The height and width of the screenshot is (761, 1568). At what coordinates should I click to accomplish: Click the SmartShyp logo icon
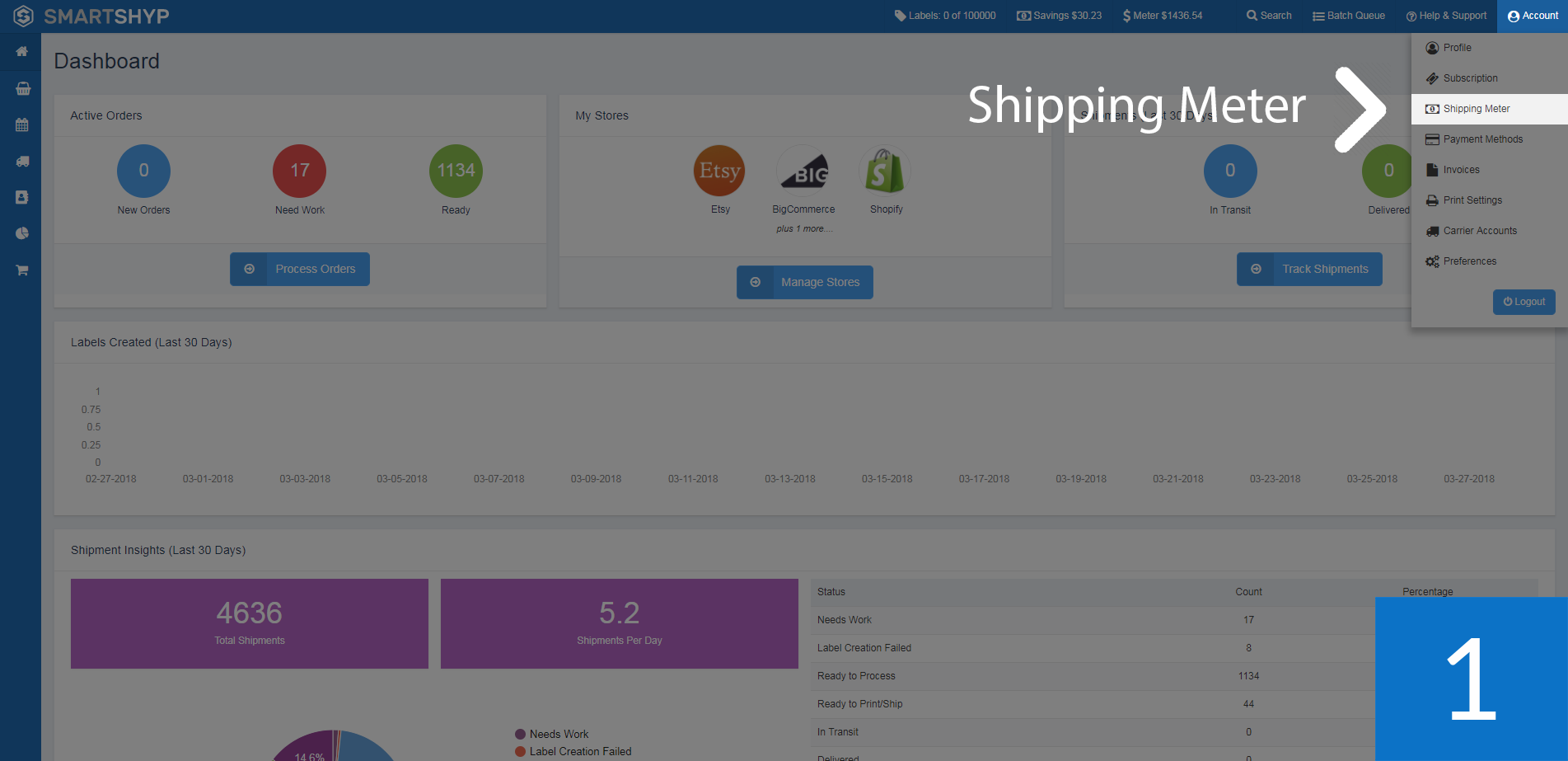pos(23,16)
